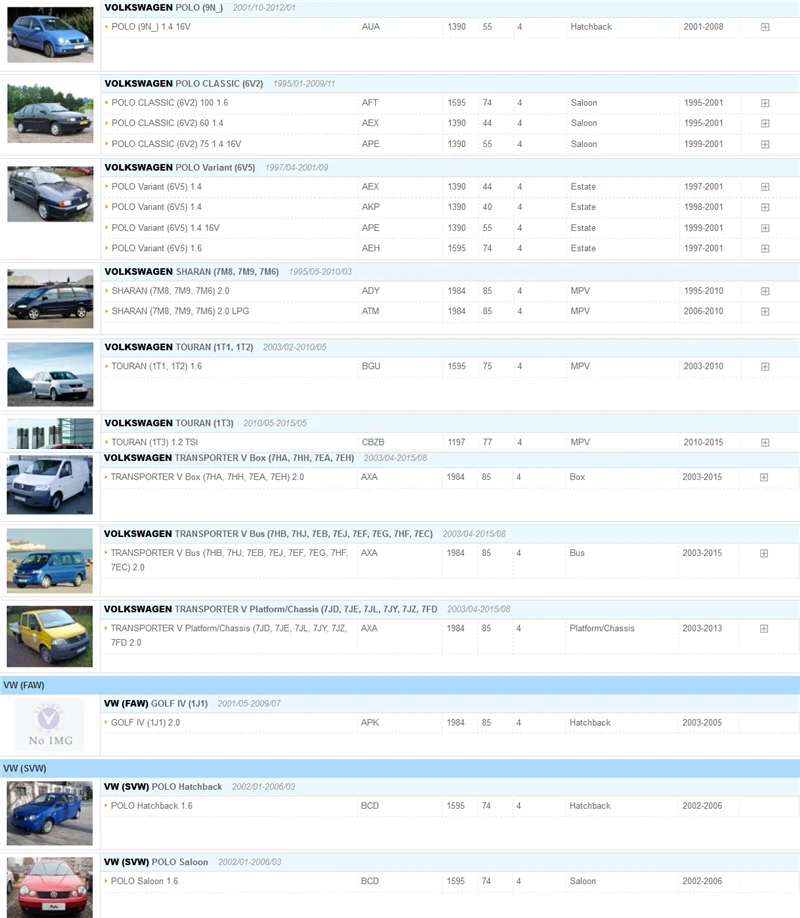Open the Sharan MPV photo
The width and height of the screenshot is (800, 918).
coord(50,299)
